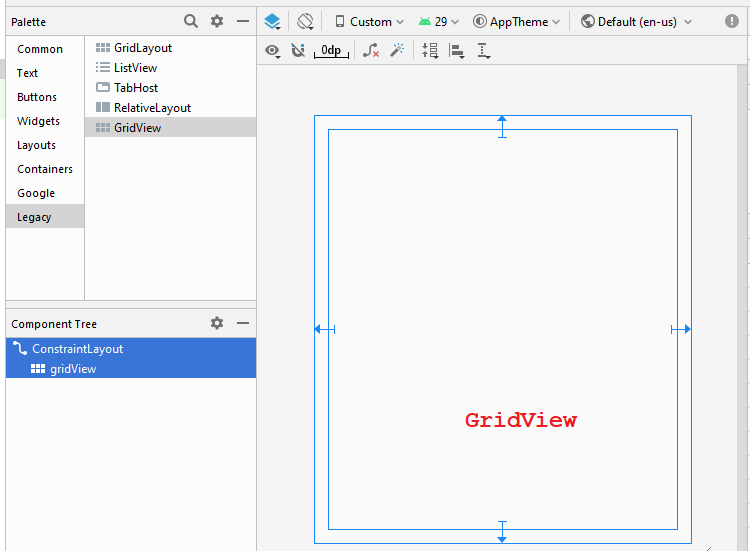Click left constraint handle arrow
This screenshot has height=551, width=750.
point(325,329)
